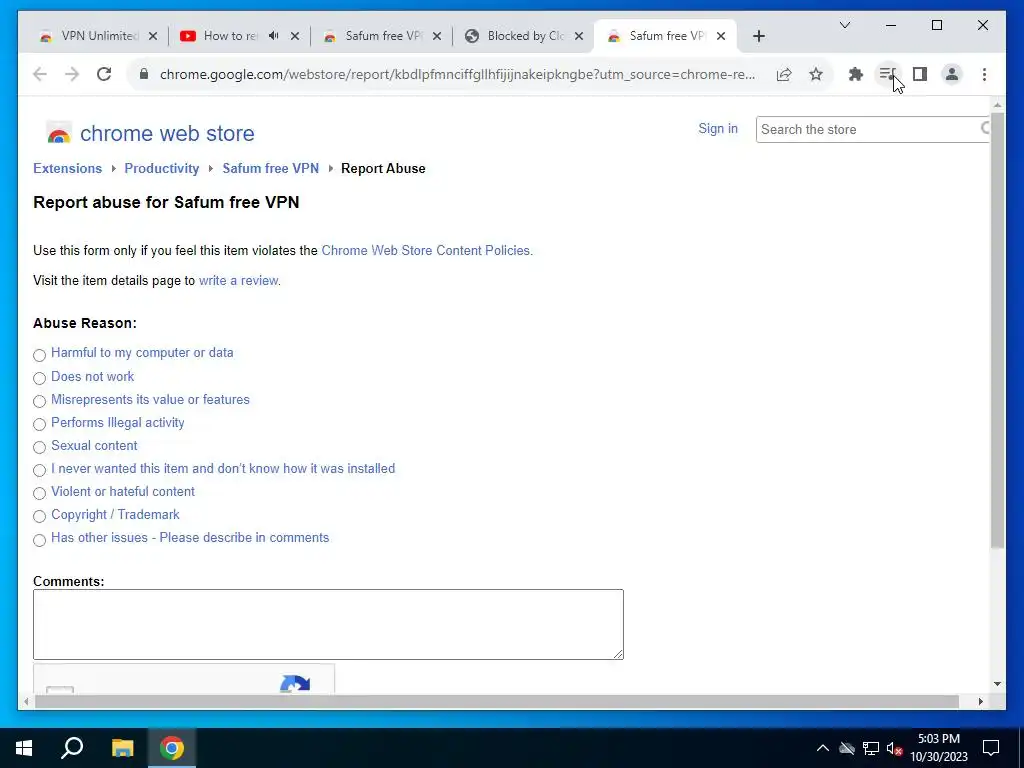Open Chrome Web Store Content Policies link
Screen dimensions: 1024x768
pos(427,251)
